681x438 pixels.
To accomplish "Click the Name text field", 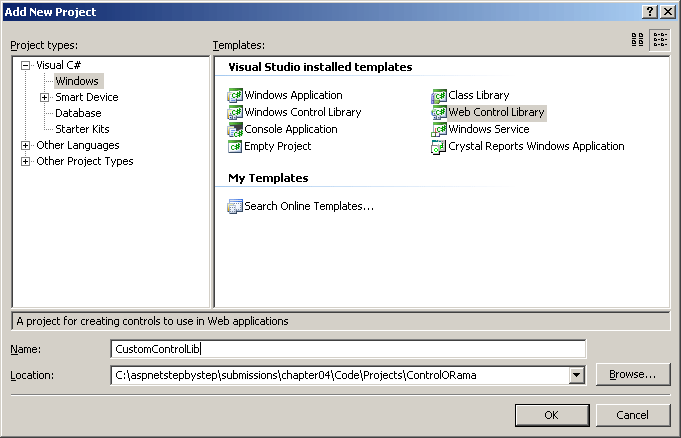I will 348,349.
